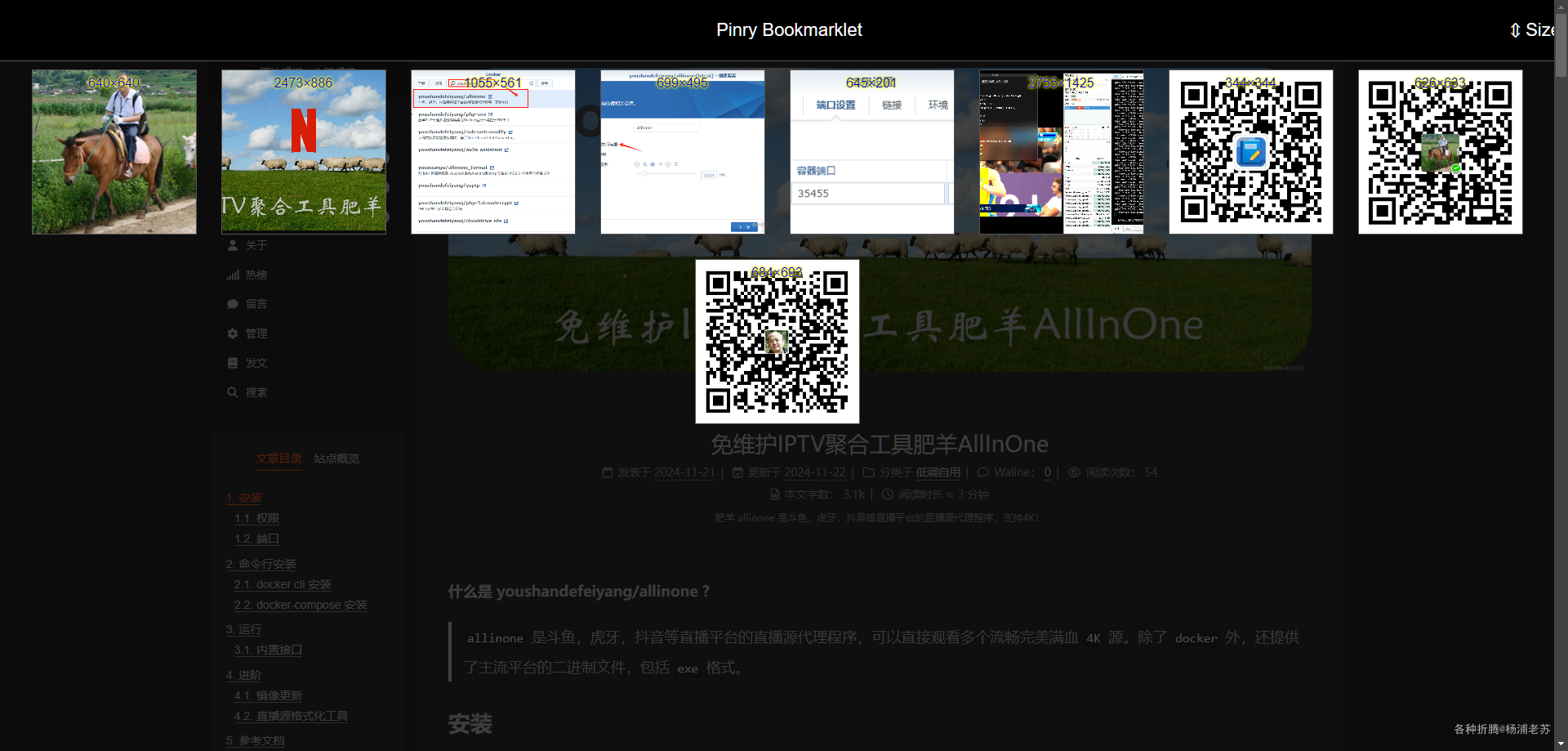Viewport: 1568px width, 751px height.
Task: Click the updated date 2024-11-22
Action: pos(815,472)
